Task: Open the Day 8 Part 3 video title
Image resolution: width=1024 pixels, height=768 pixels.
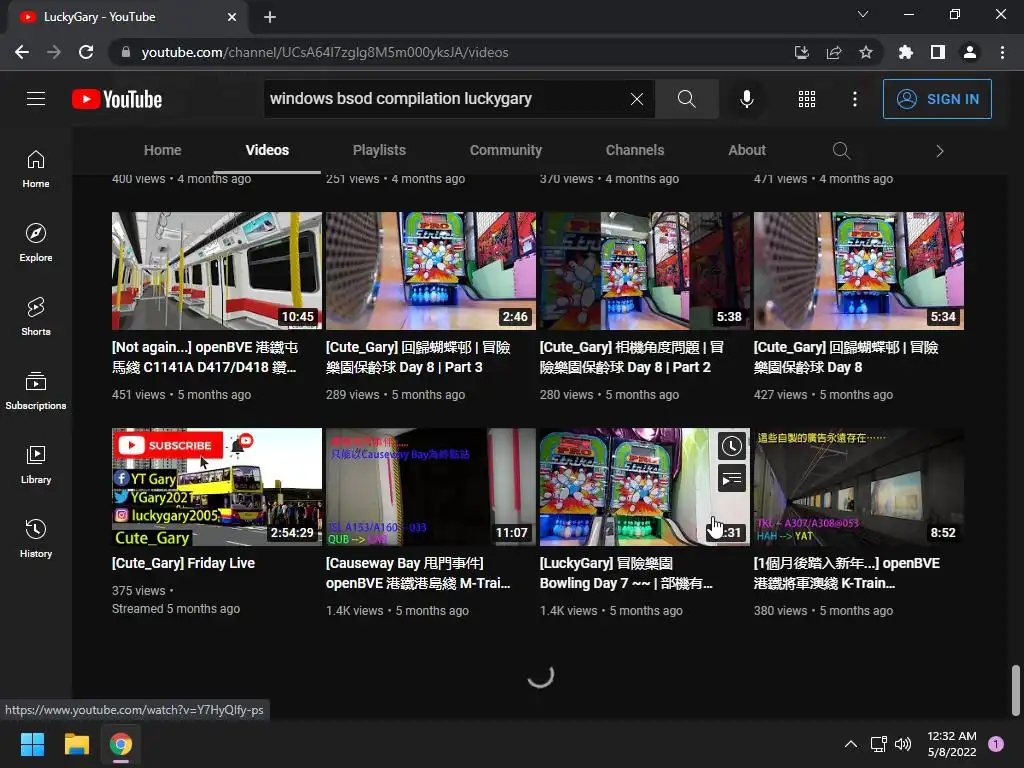Action: coord(418,357)
